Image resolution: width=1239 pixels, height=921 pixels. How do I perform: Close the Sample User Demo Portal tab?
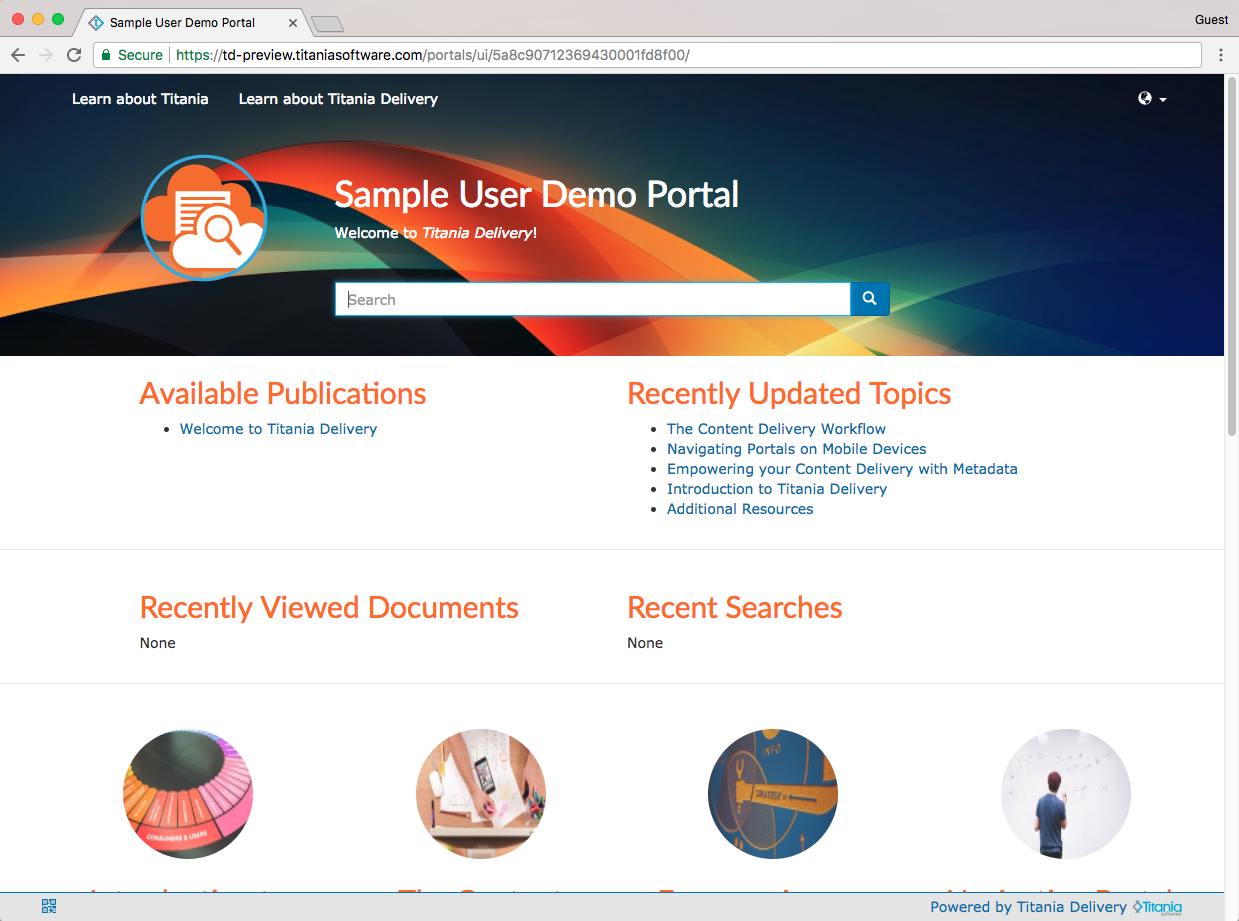click(293, 22)
